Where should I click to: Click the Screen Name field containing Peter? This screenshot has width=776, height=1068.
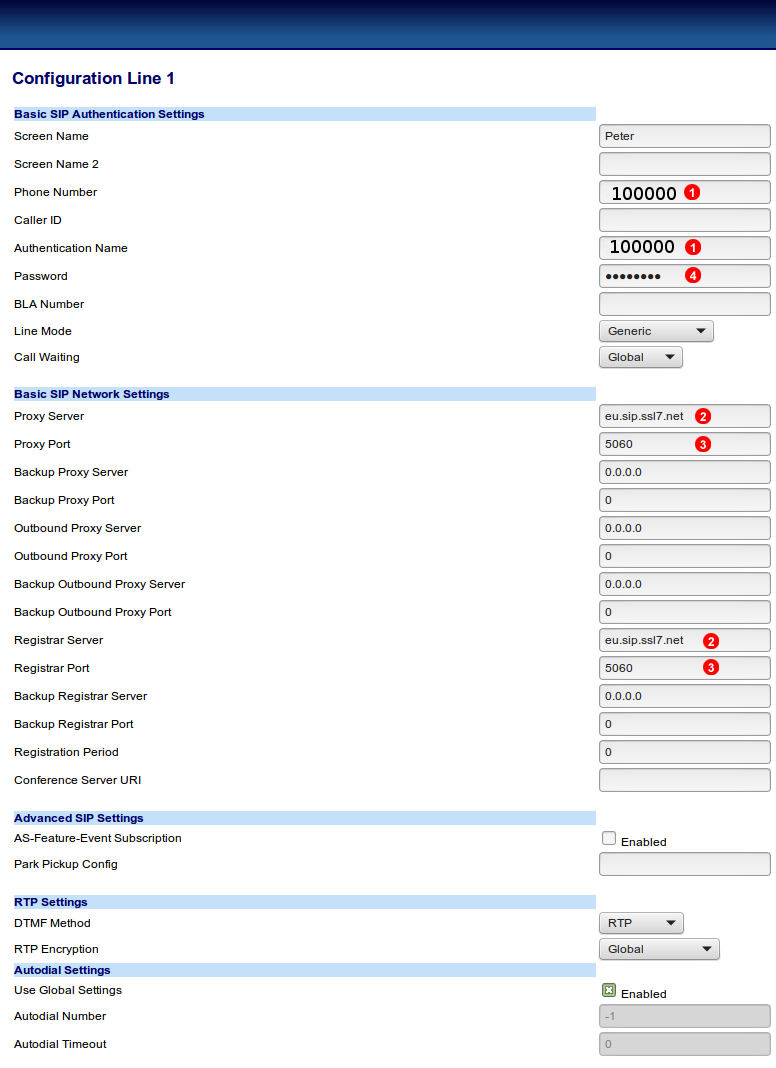coord(684,136)
